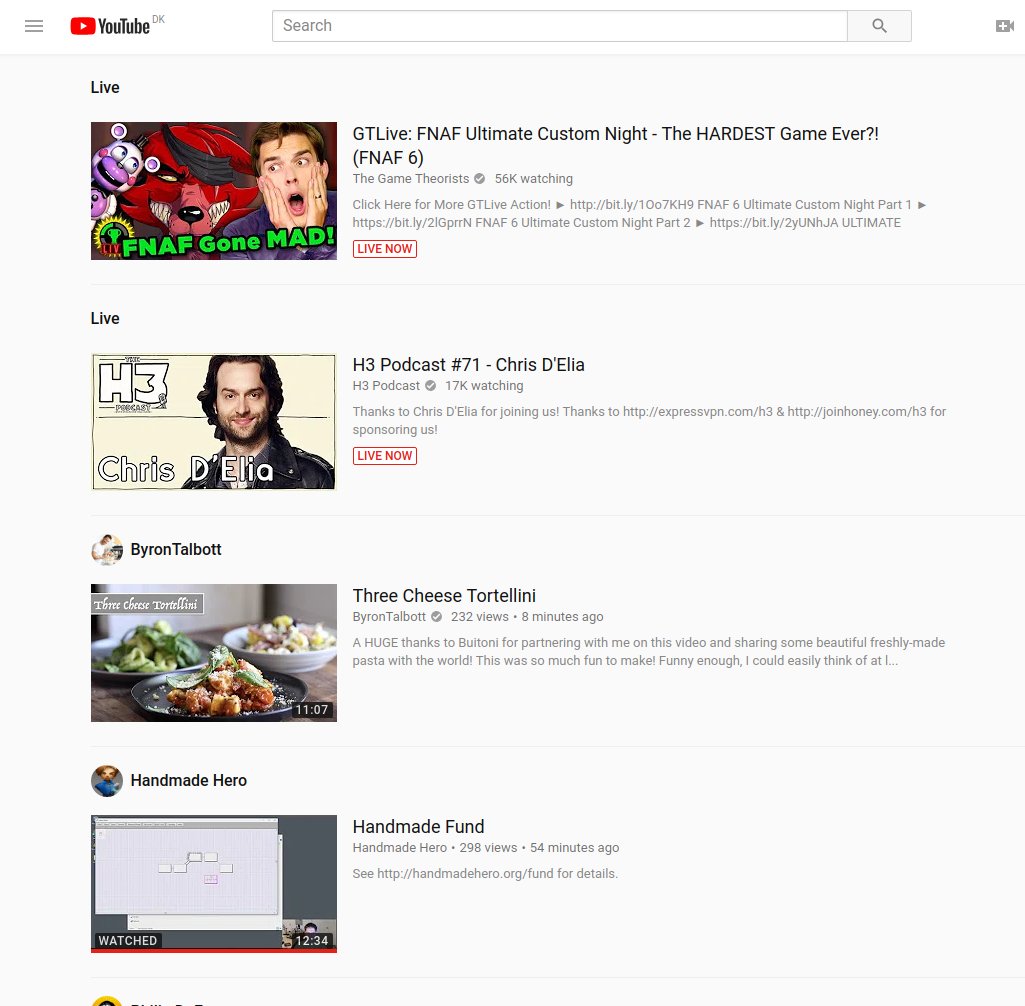Image resolution: width=1025 pixels, height=1006 pixels.
Task: Click LIVE NOW badge under GTLive video
Action: click(x=384, y=249)
